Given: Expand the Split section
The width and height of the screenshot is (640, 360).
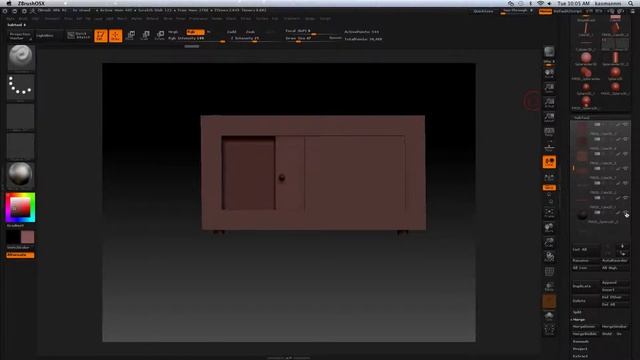Looking at the screenshot, I should point(577,312).
